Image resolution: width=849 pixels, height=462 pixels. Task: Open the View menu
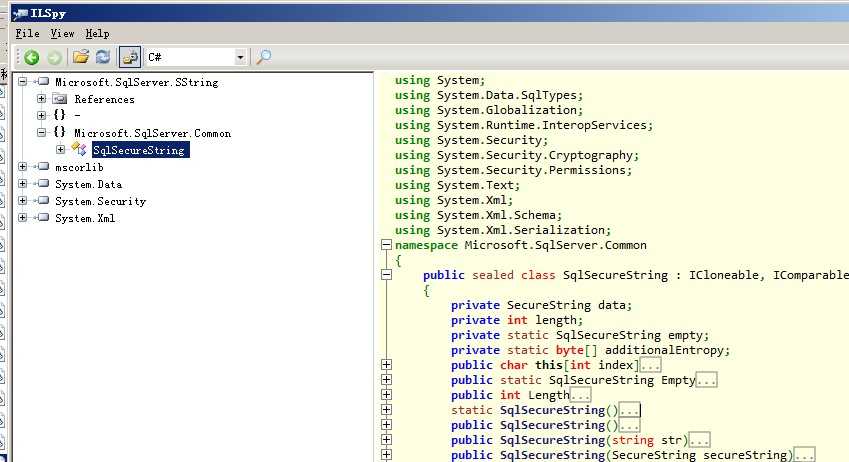point(62,34)
